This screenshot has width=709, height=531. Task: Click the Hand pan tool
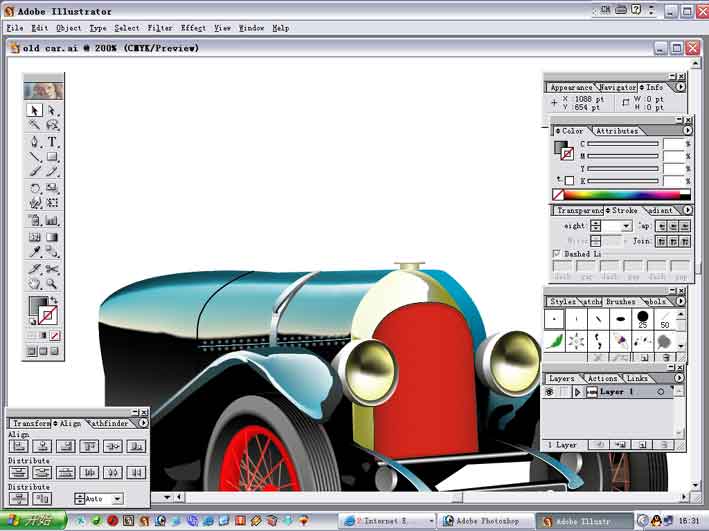point(35,284)
